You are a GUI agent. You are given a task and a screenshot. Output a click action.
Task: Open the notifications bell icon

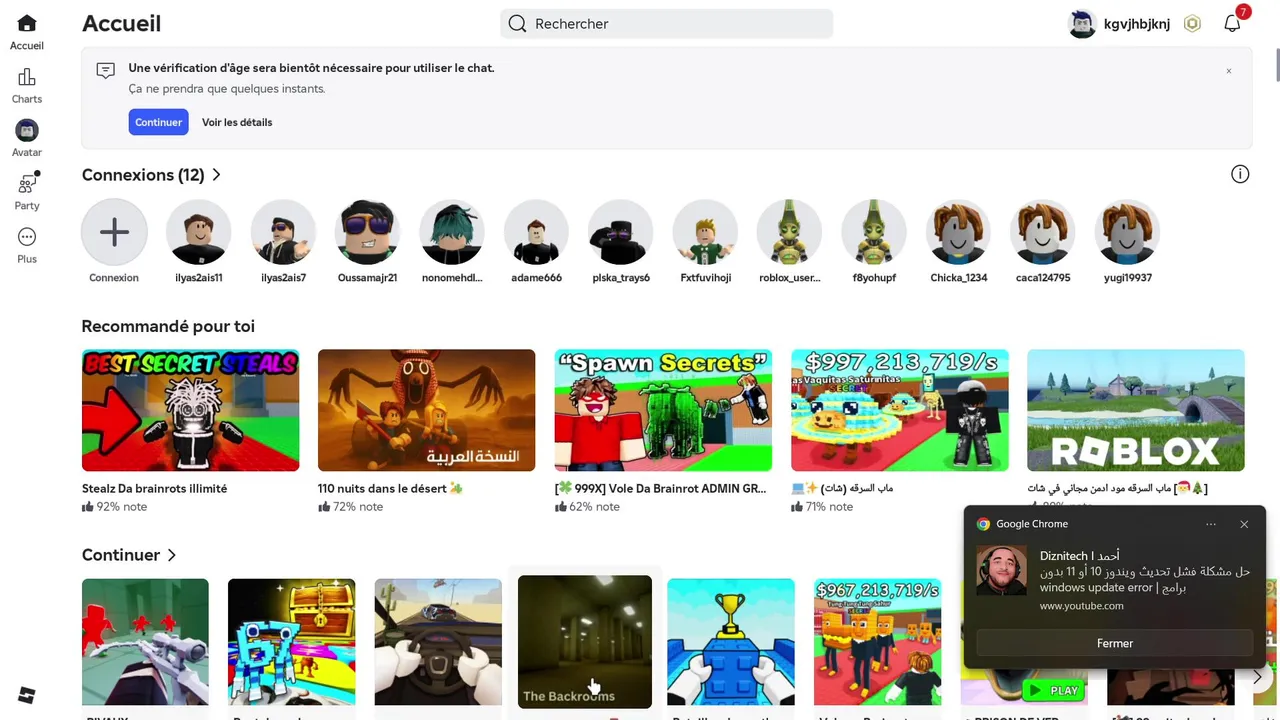1232,24
